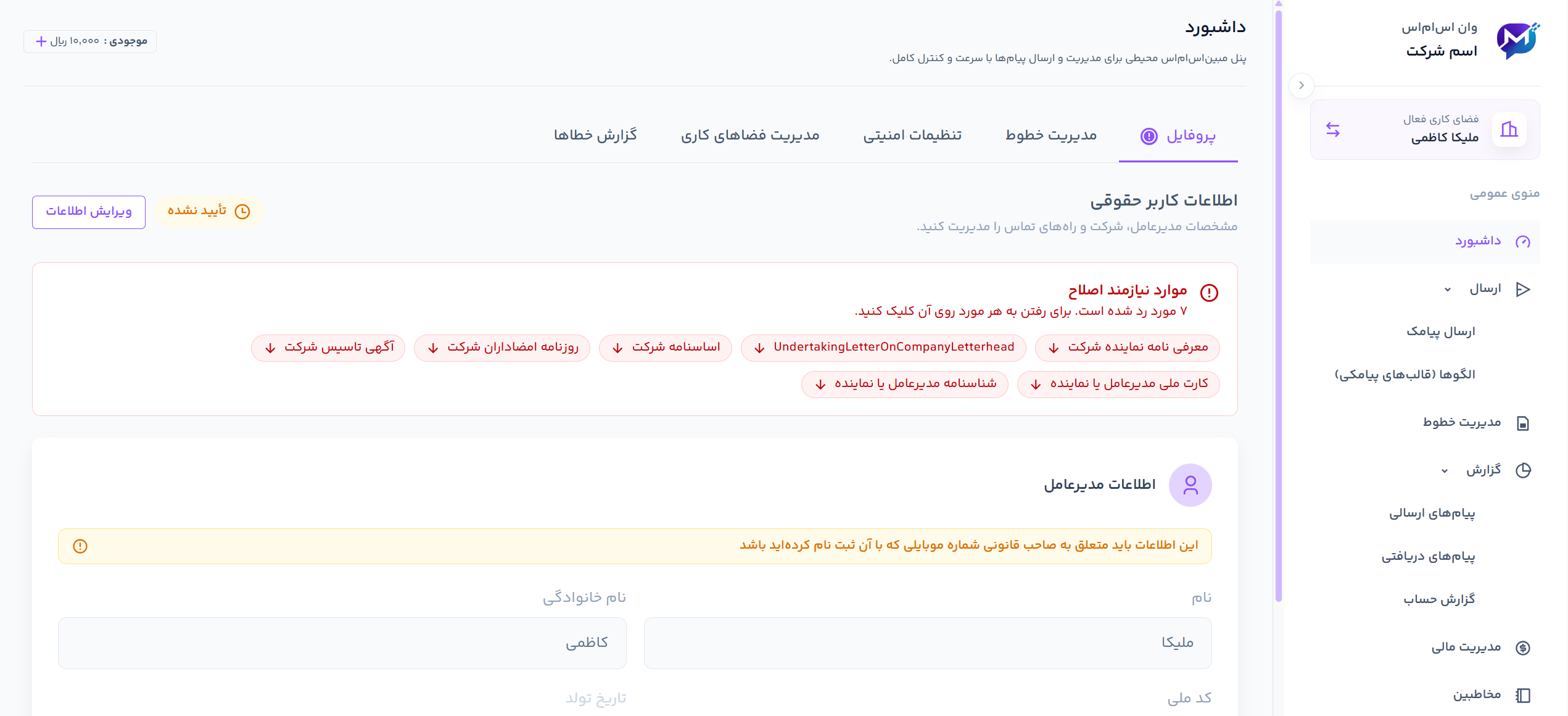Jump to معرفی نامه نماینده شرکت item

pyautogui.click(x=1127, y=348)
